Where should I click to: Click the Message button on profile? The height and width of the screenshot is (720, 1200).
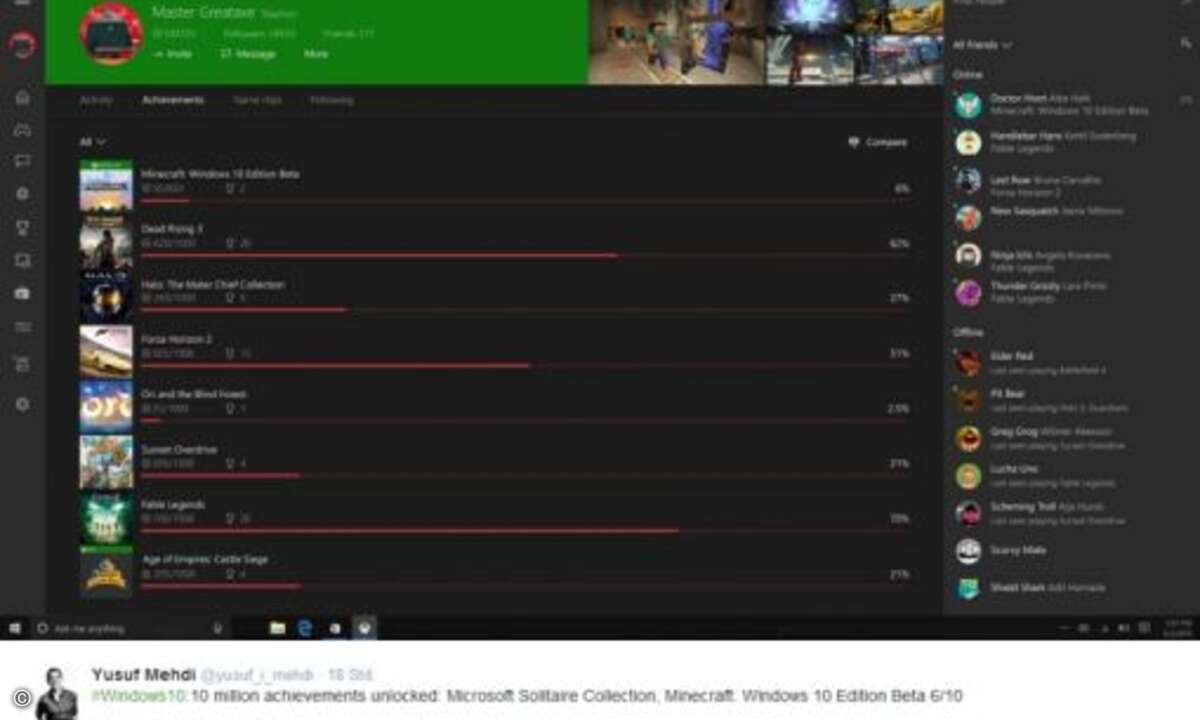pos(248,54)
